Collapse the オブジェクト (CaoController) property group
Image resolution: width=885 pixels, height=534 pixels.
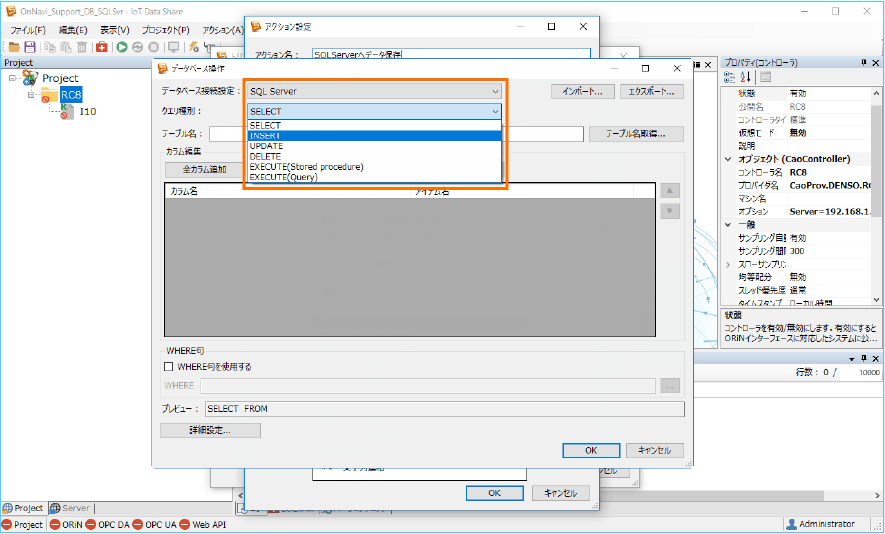[728, 158]
